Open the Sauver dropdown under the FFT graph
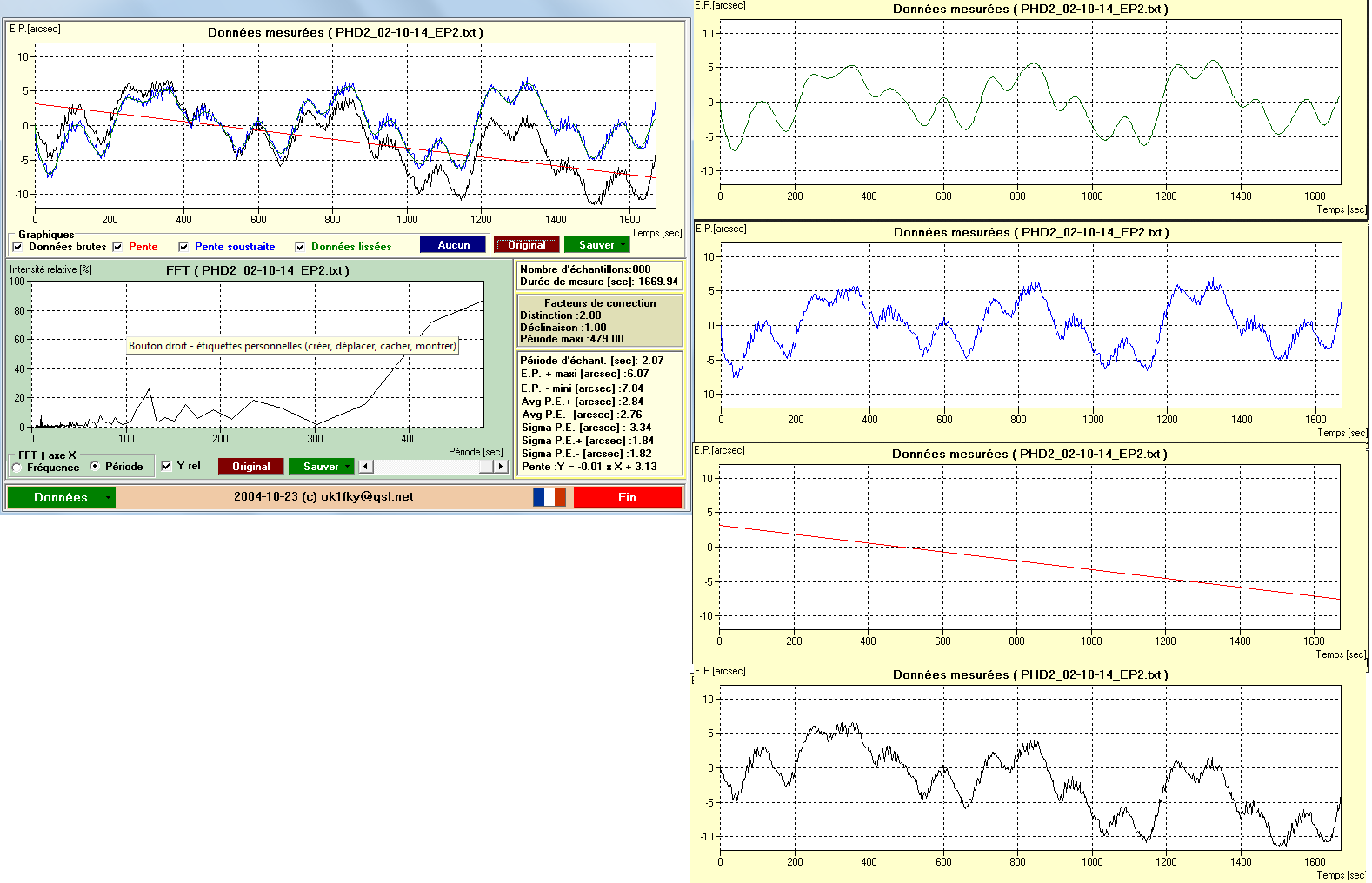Screen dimensions: 1372x883 click(x=322, y=467)
